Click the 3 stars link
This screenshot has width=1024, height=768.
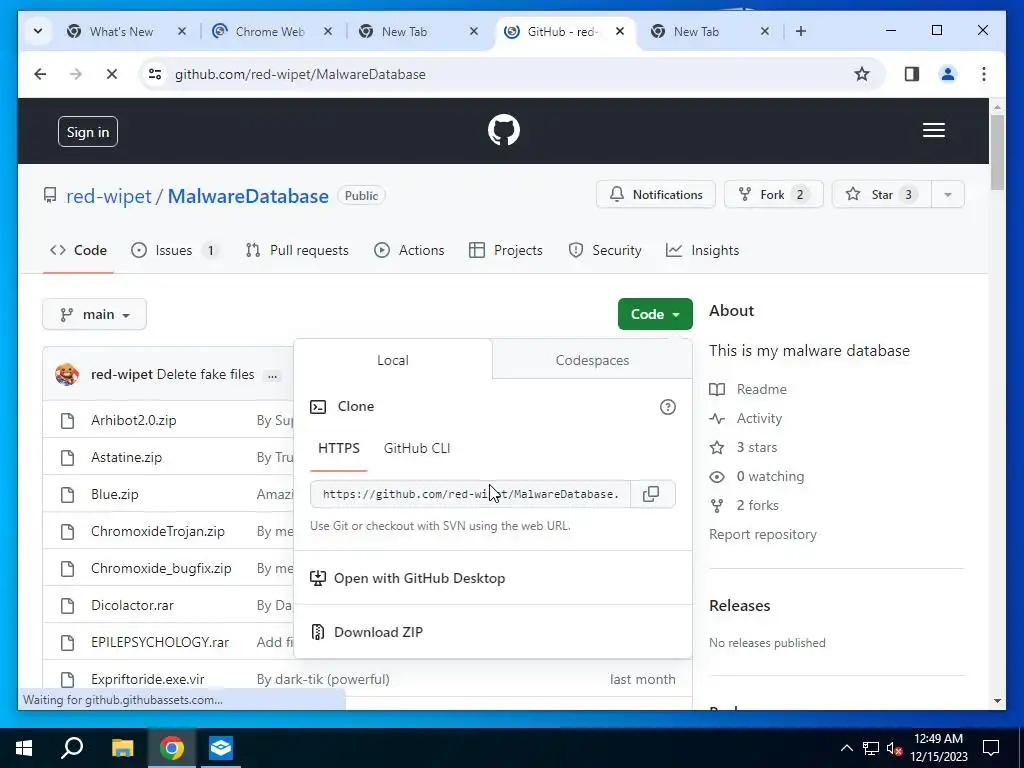click(x=743, y=447)
